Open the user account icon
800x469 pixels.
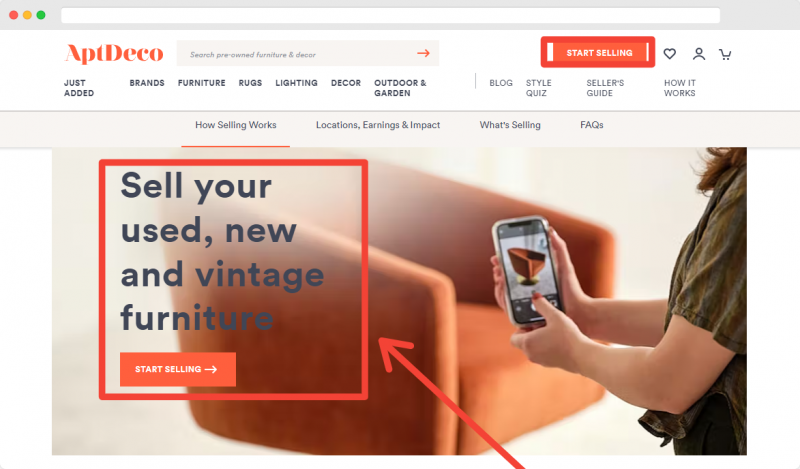698,54
